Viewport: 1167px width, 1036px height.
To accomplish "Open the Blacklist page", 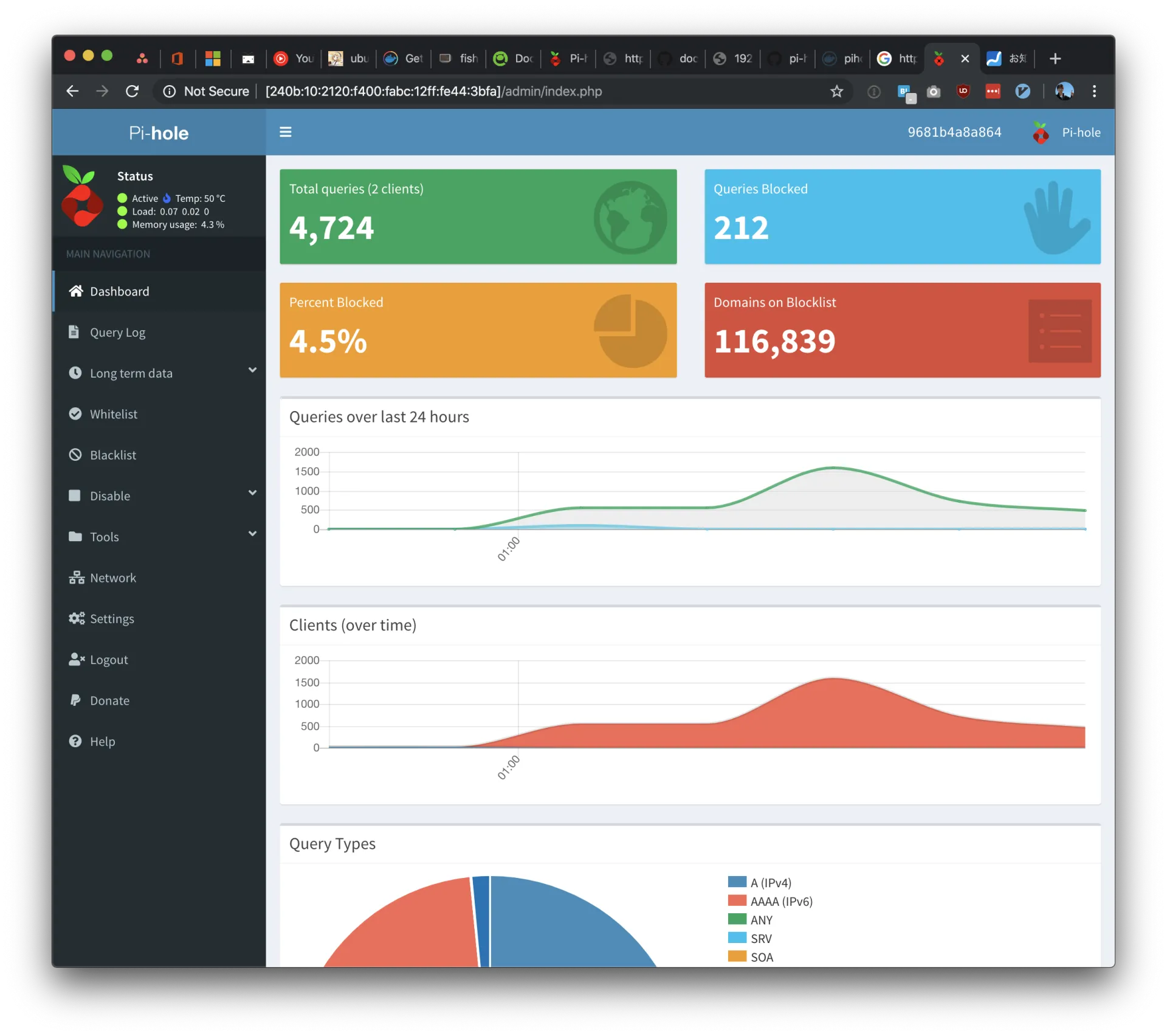I will 112,455.
